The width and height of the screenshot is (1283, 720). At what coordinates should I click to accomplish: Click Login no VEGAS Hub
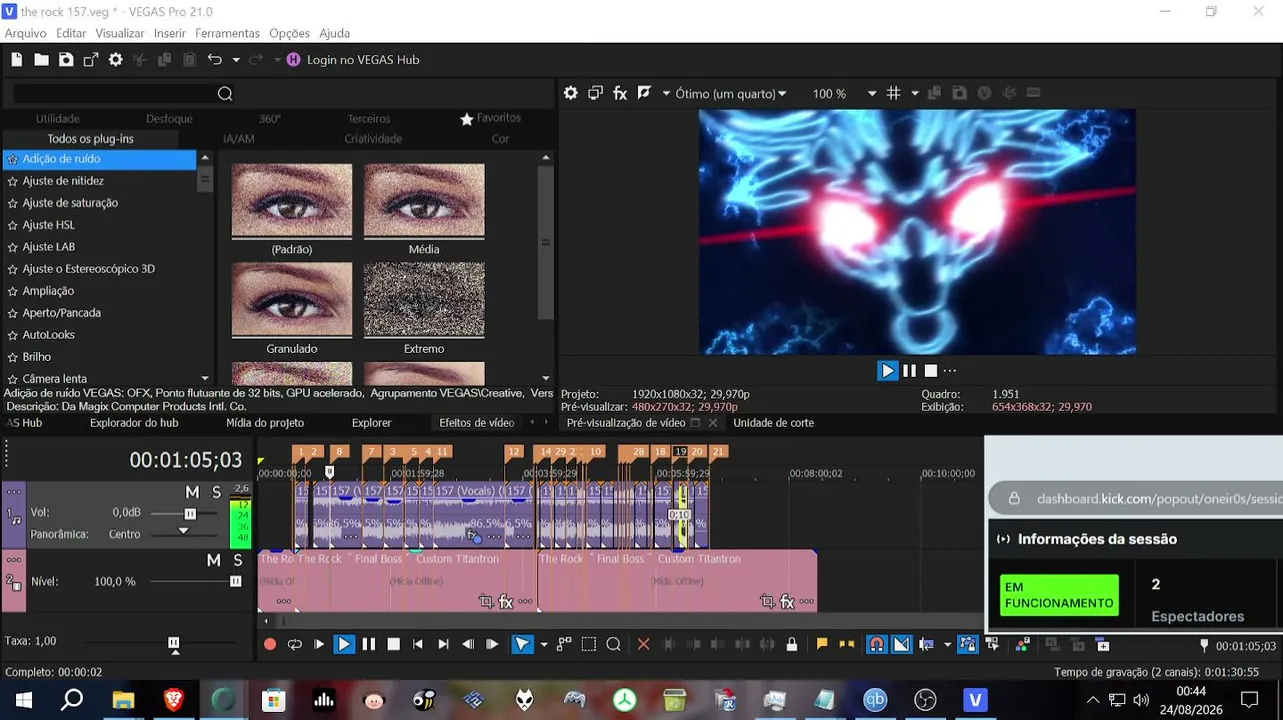click(363, 60)
